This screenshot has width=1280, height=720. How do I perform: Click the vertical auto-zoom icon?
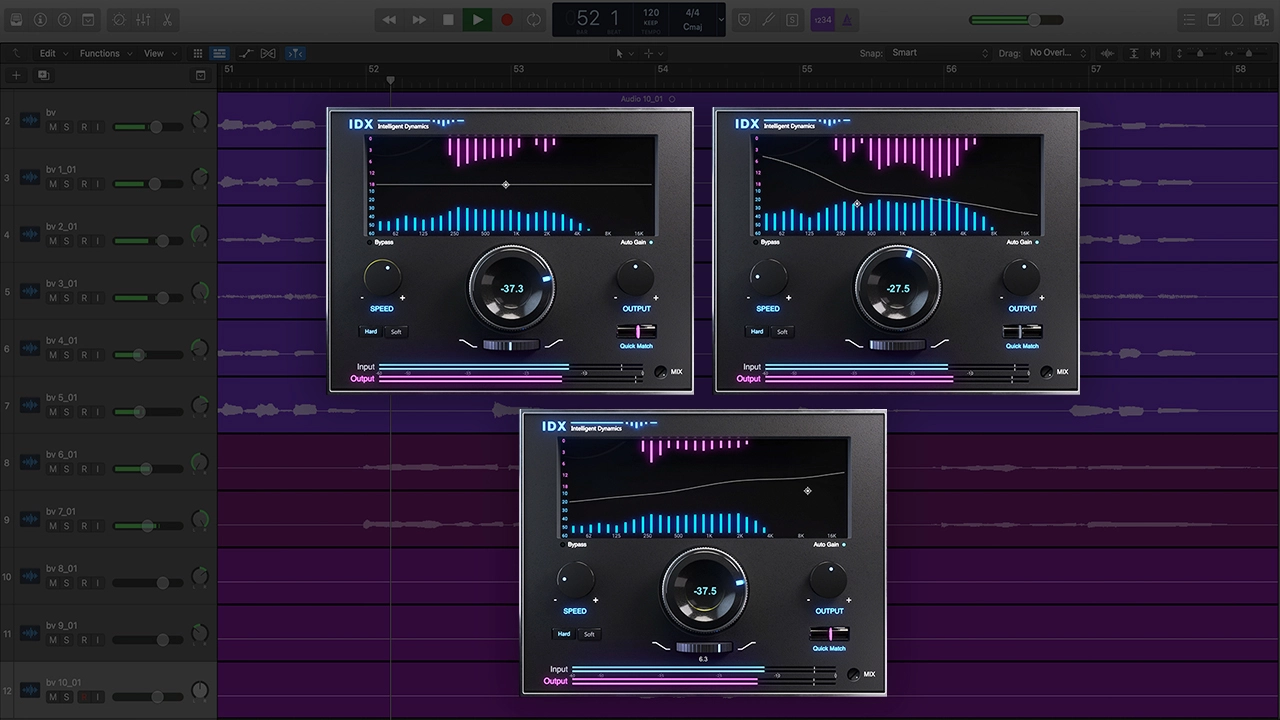1134,53
